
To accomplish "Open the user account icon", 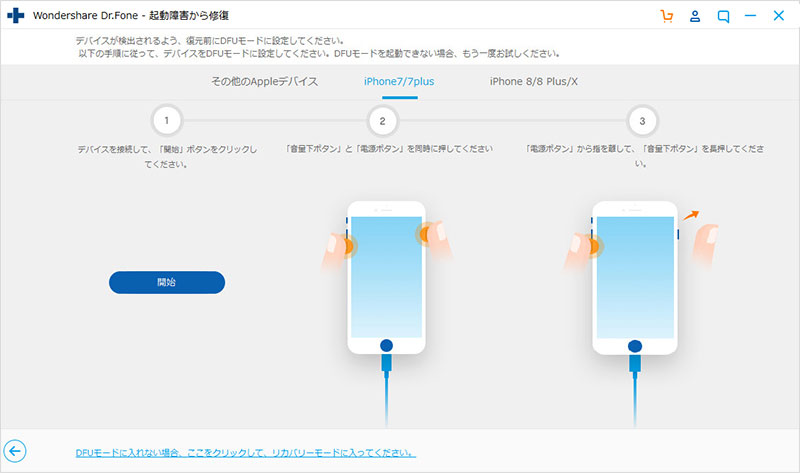I will pos(695,16).
